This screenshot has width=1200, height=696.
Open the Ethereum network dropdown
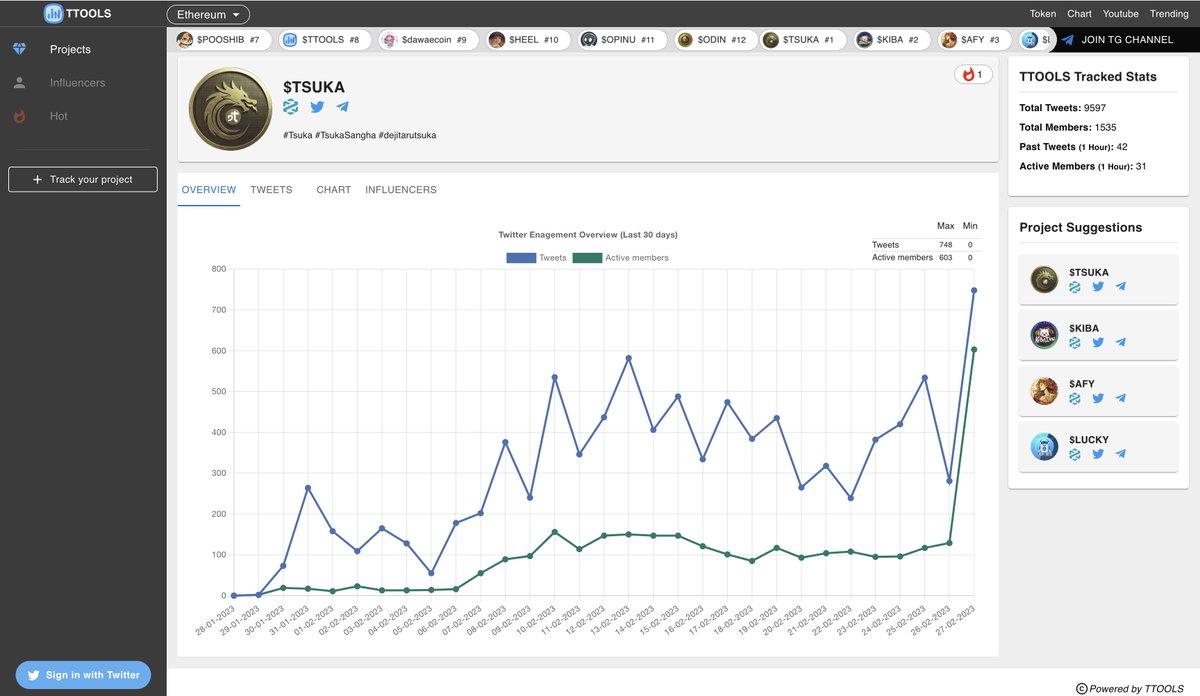[208, 15]
